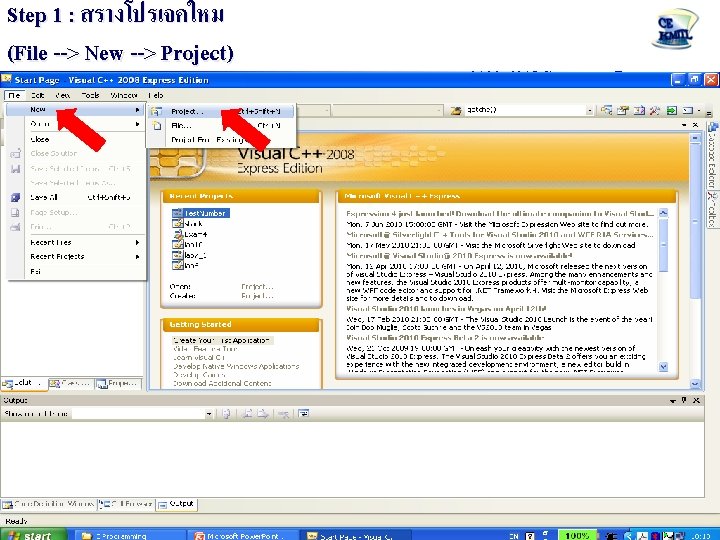This screenshot has height=540, width=720.
Task: Select New in the File menu
Action: pyautogui.click(x=76, y=110)
